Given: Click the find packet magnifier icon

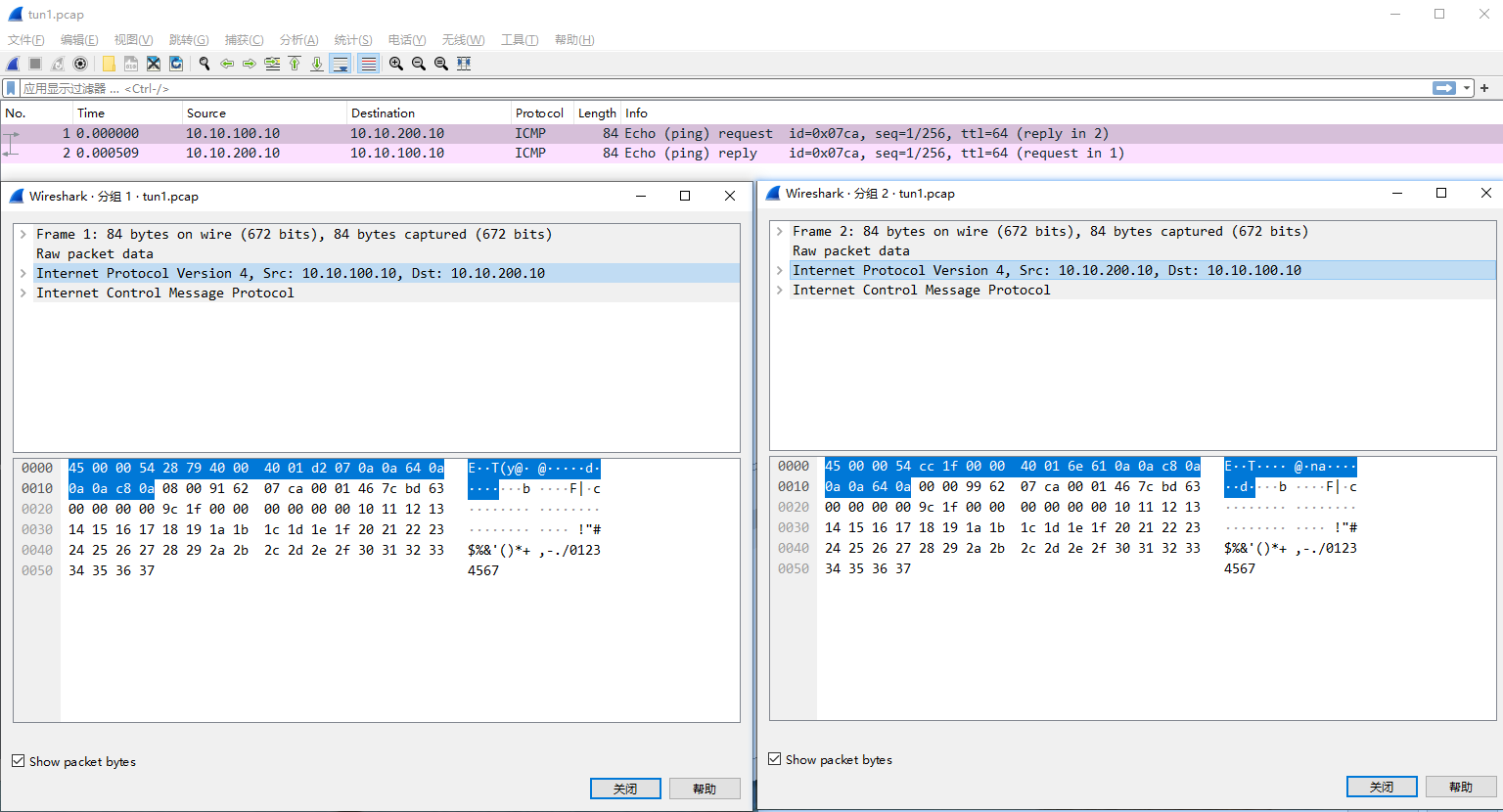Looking at the screenshot, I should pos(205,64).
